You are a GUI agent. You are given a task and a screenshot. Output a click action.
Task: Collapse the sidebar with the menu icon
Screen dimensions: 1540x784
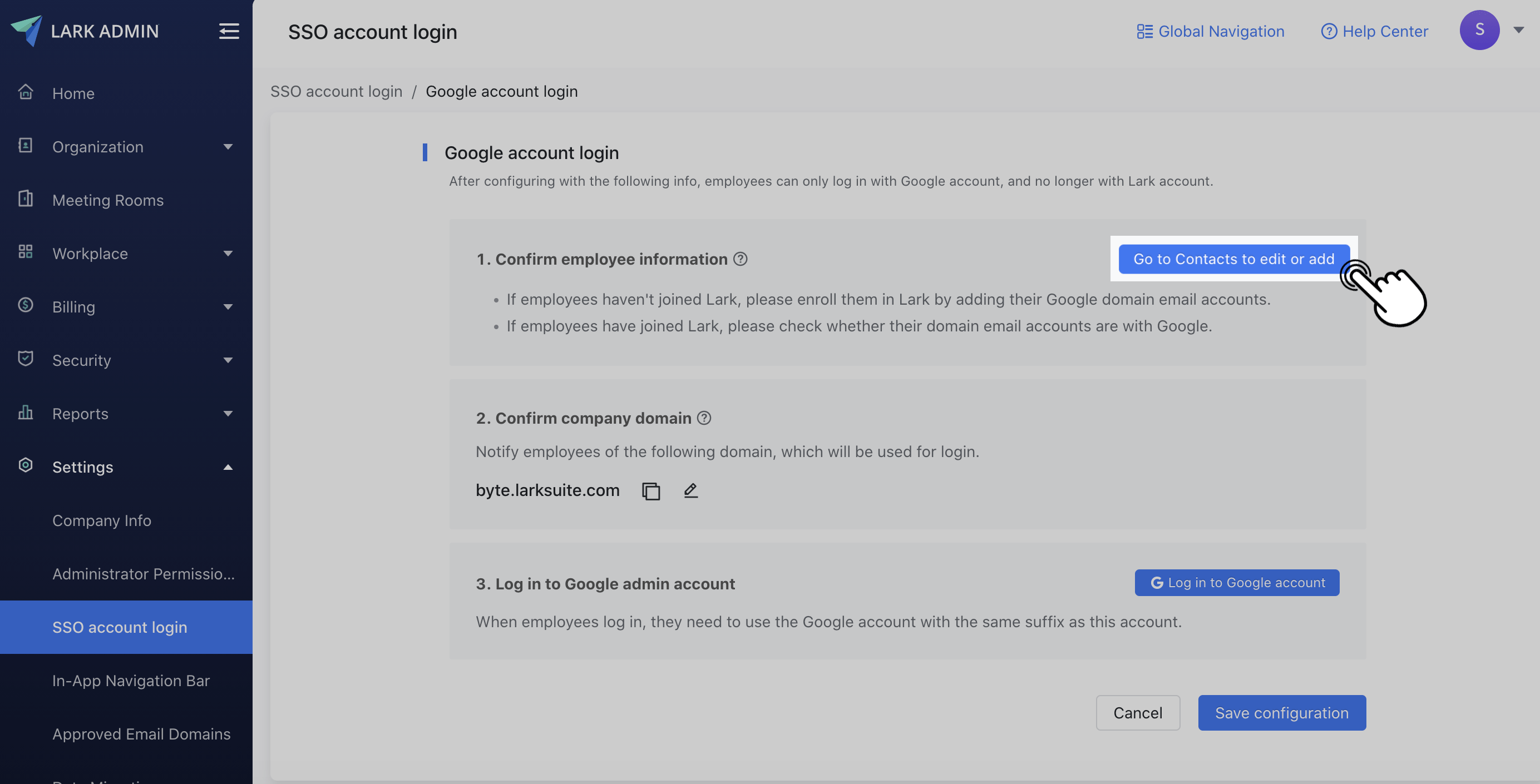(229, 31)
